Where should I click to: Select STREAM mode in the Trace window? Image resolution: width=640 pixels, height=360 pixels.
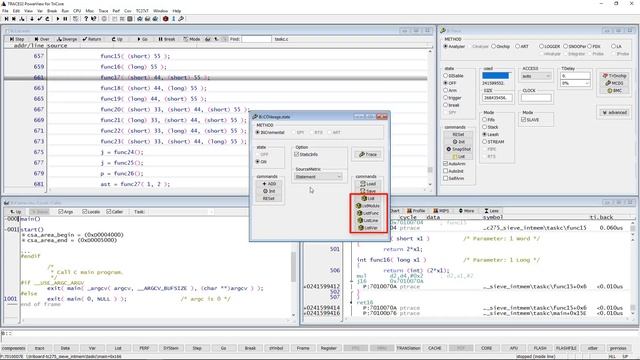[493, 142]
